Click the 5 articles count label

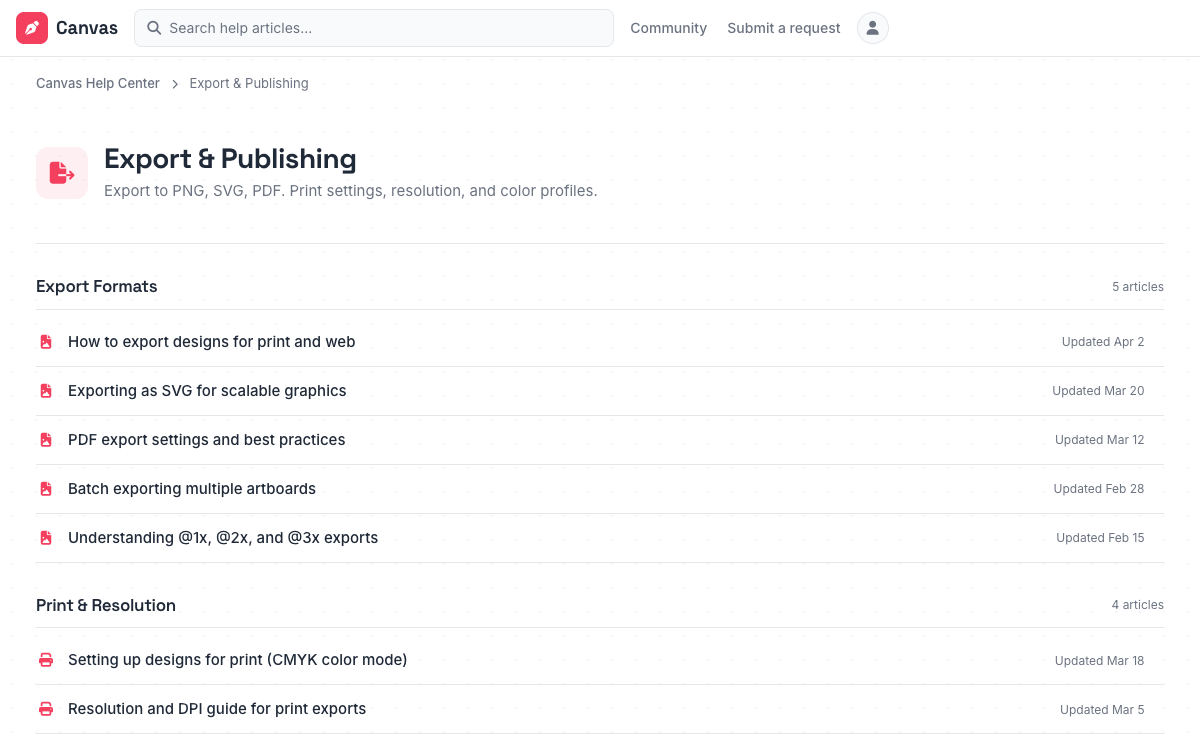coord(1138,287)
